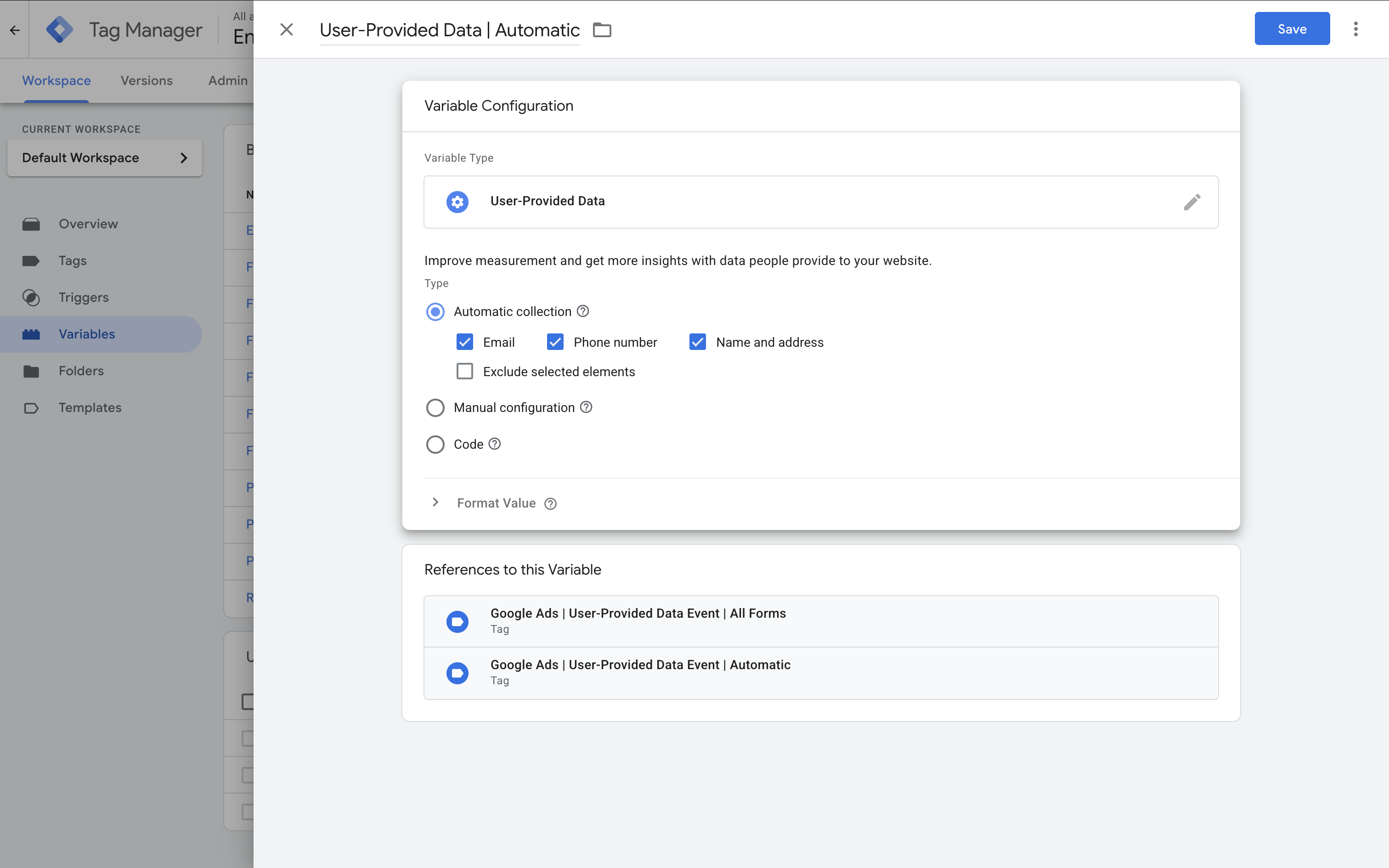This screenshot has width=1389, height=868.
Task: Click the References to this Variable heading
Action: pos(513,569)
